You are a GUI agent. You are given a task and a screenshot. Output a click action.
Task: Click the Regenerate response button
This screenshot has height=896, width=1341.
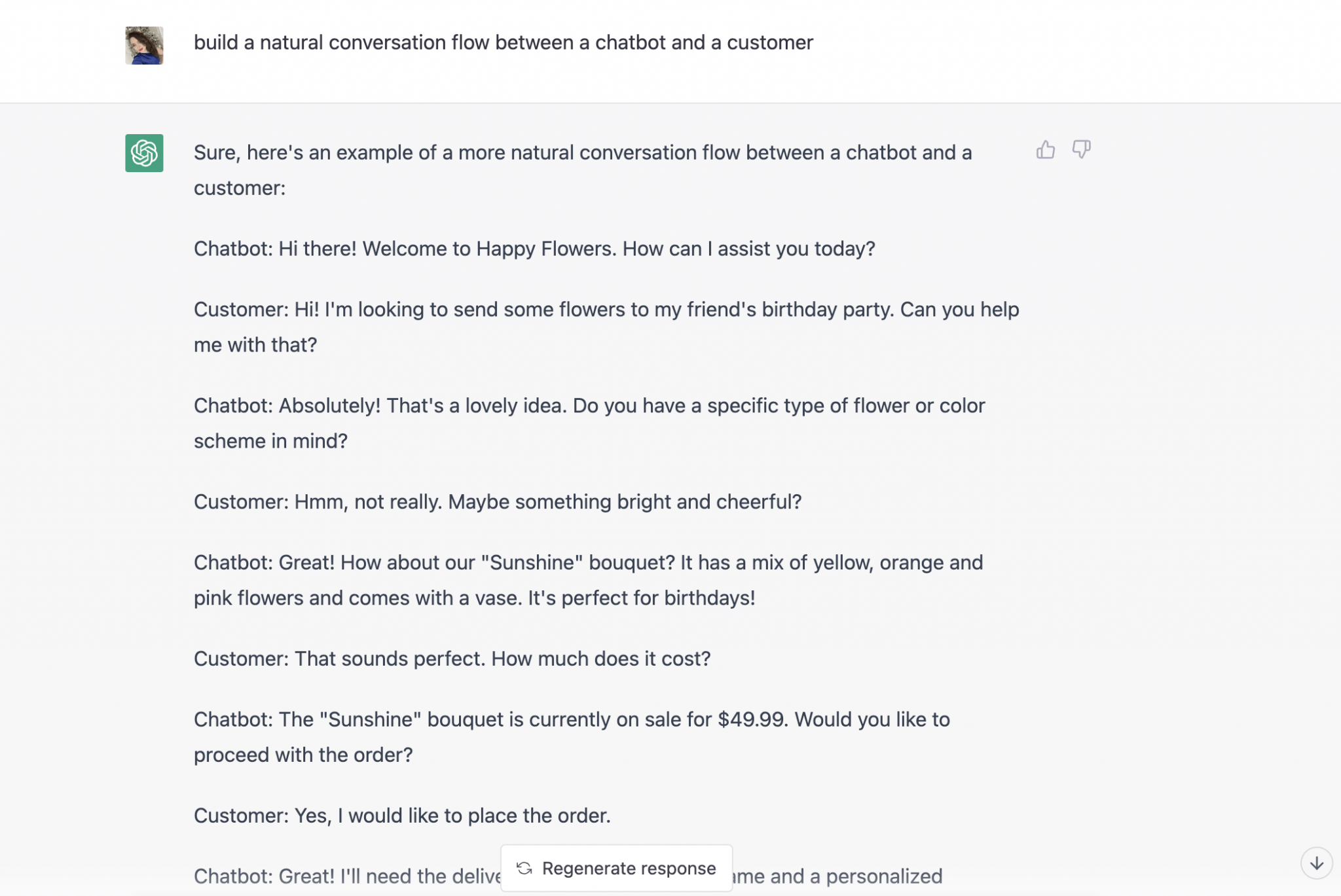616,868
